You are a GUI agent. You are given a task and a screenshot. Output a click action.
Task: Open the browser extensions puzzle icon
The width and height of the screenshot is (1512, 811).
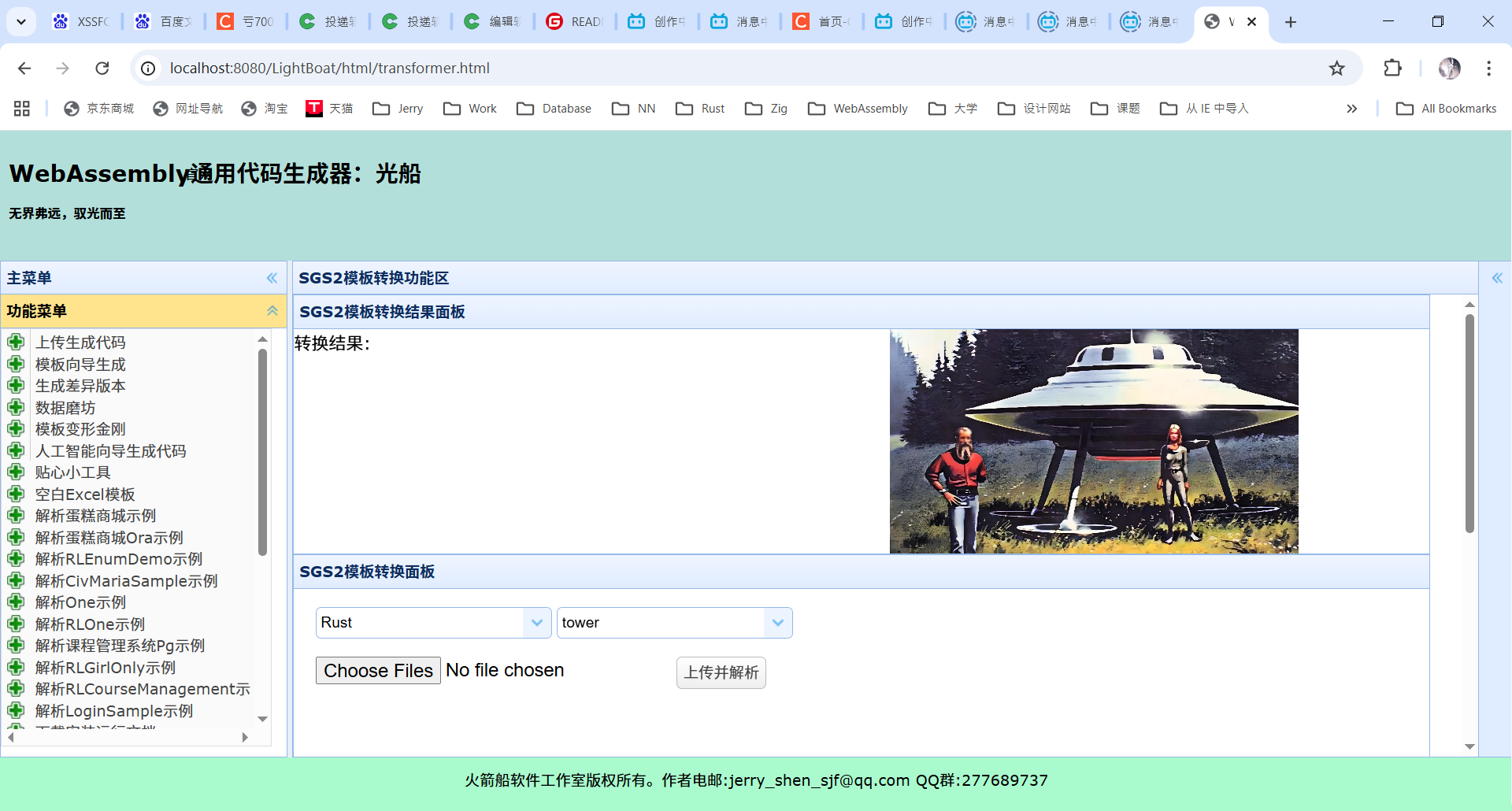(x=1392, y=68)
